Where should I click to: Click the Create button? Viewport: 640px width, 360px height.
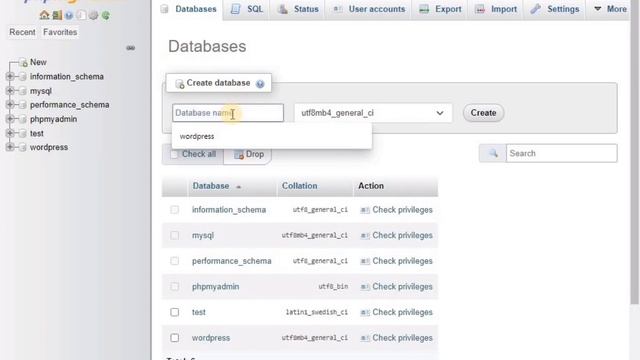(483, 113)
